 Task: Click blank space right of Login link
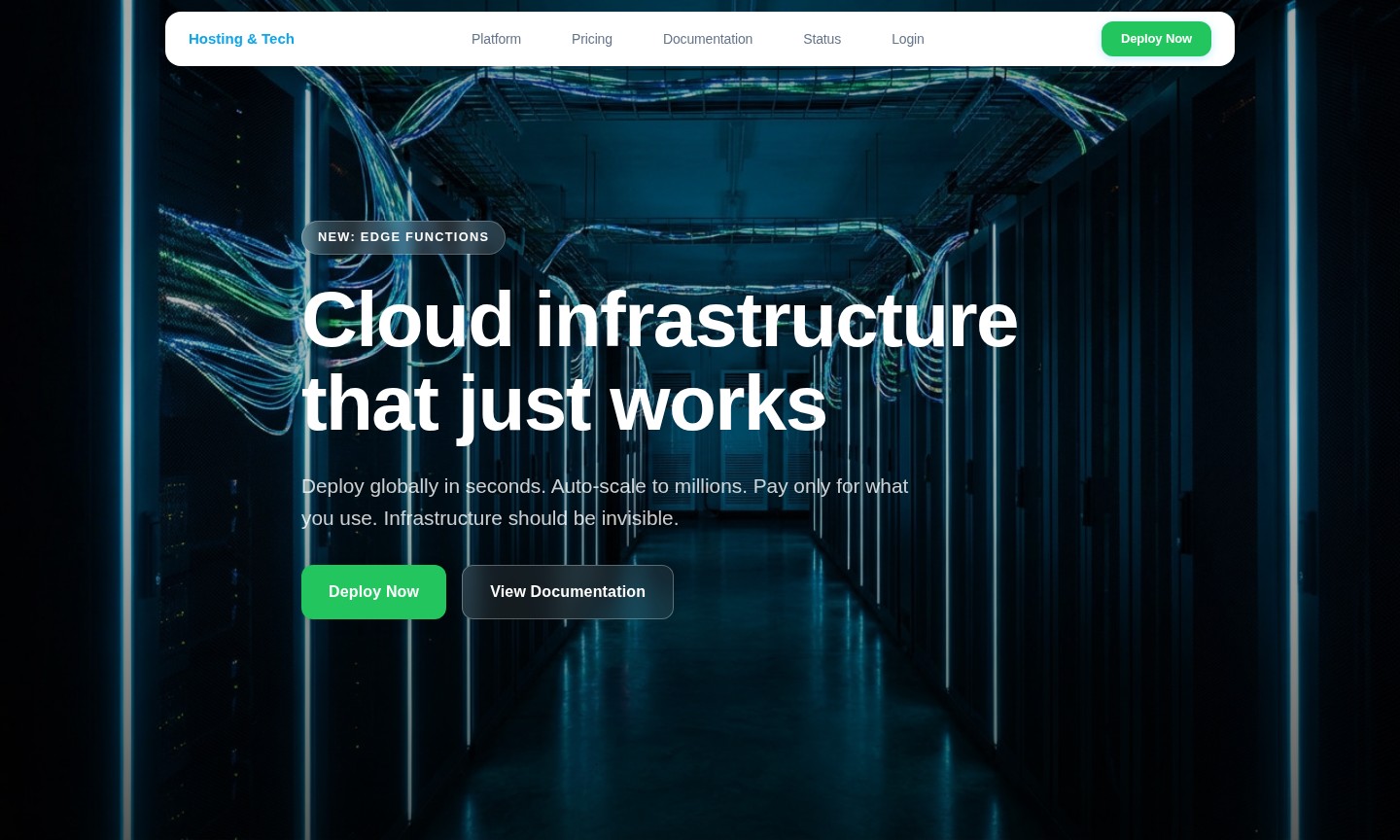point(1011,39)
